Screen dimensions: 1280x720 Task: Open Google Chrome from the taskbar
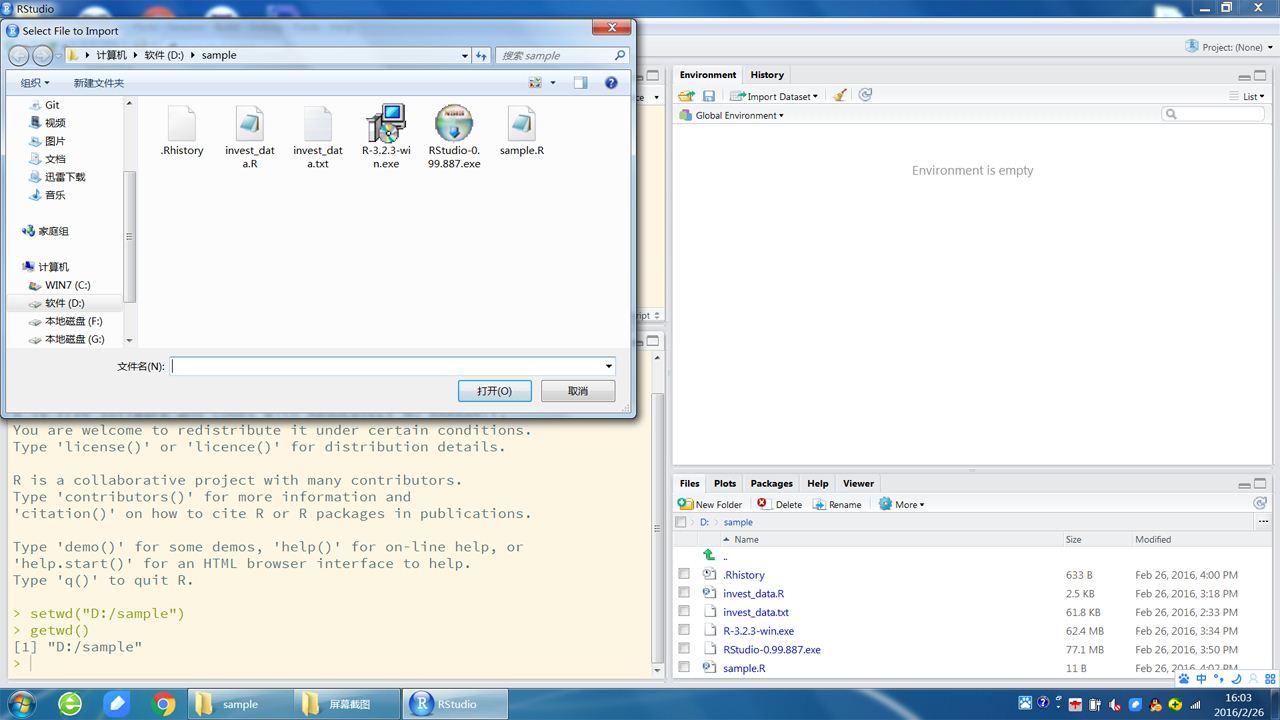tap(164, 704)
